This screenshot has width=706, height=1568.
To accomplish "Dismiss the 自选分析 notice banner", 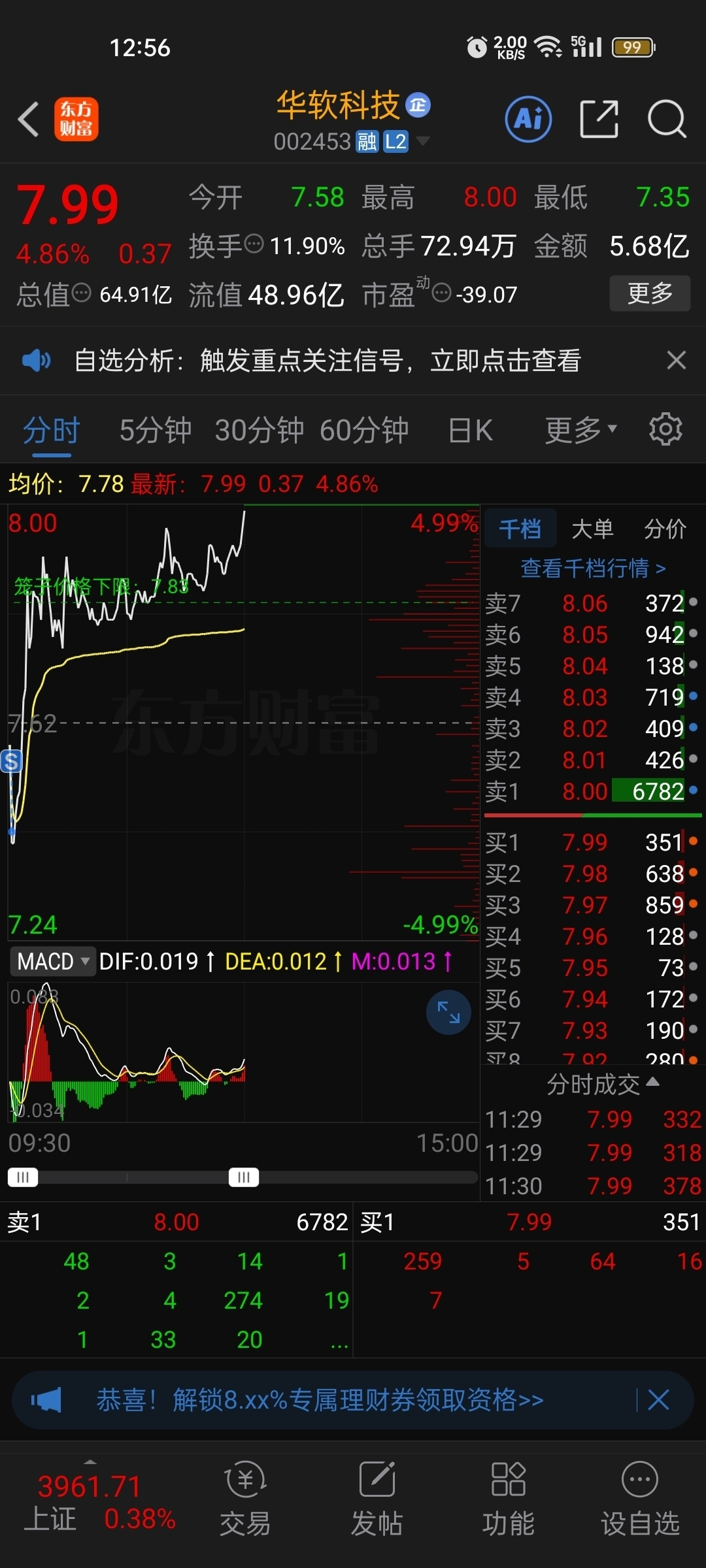I will (676, 360).
